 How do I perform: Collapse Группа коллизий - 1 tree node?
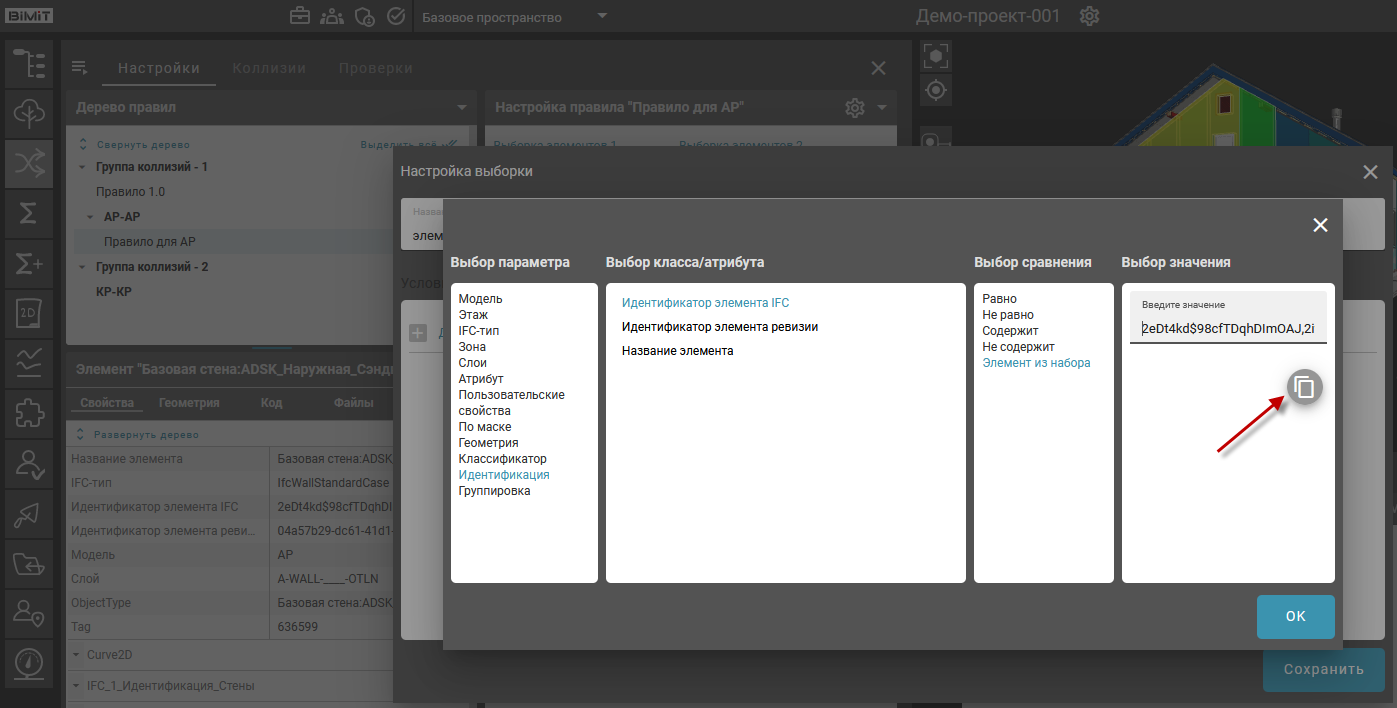[81, 167]
